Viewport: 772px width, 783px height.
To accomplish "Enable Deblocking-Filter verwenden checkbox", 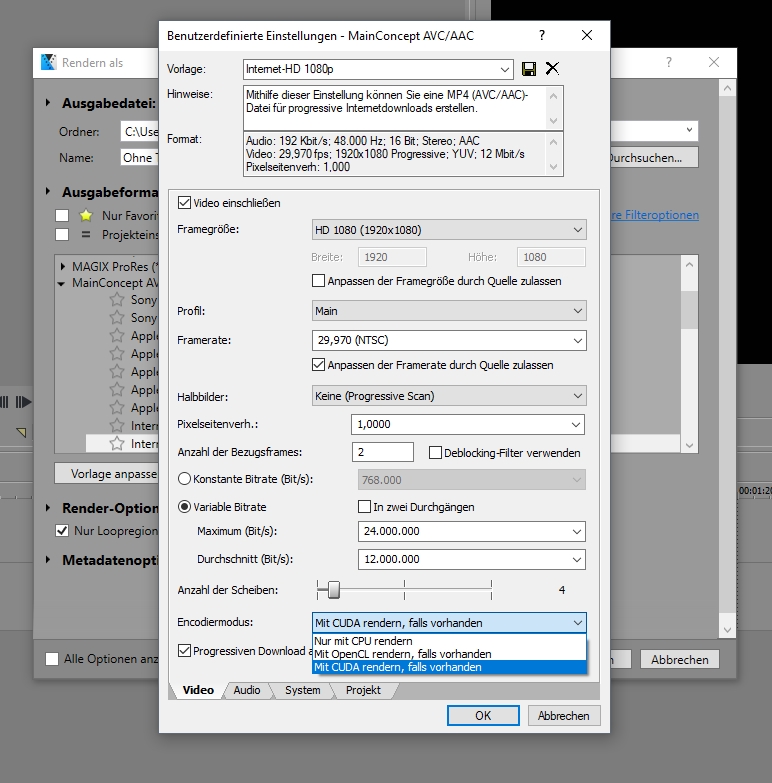I will click(435, 452).
